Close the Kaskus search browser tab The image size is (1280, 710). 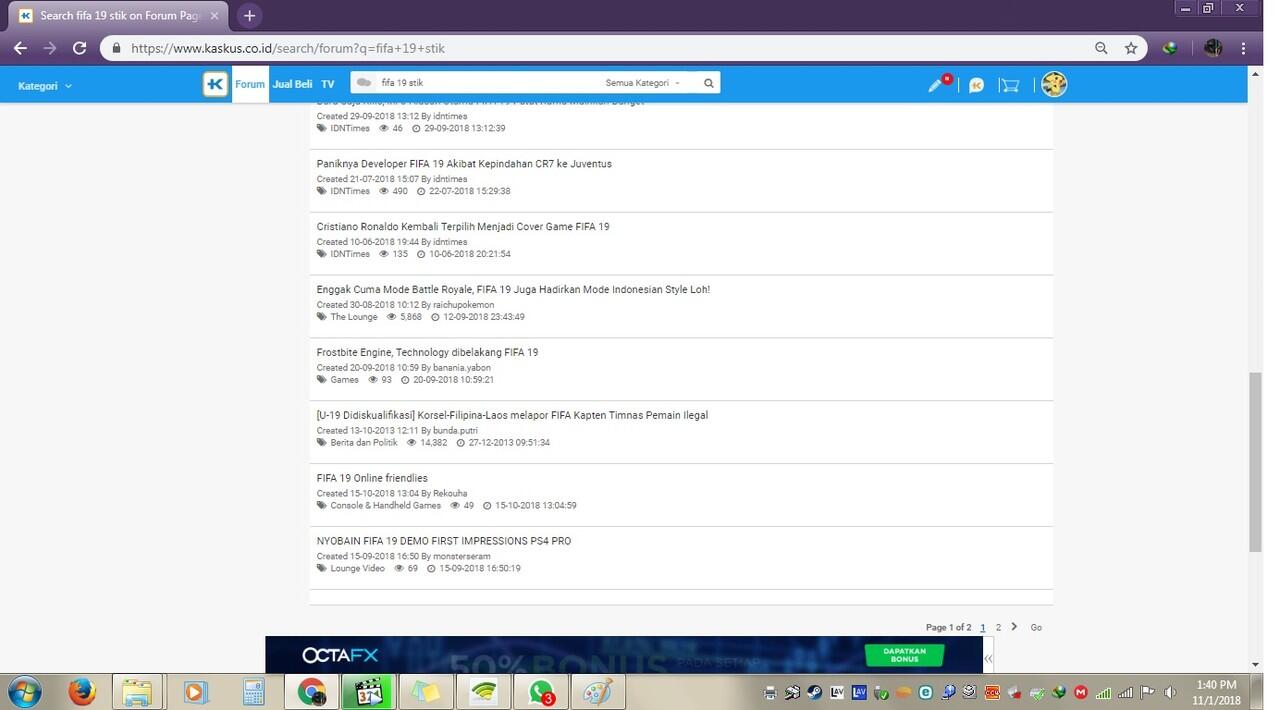click(214, 16)
